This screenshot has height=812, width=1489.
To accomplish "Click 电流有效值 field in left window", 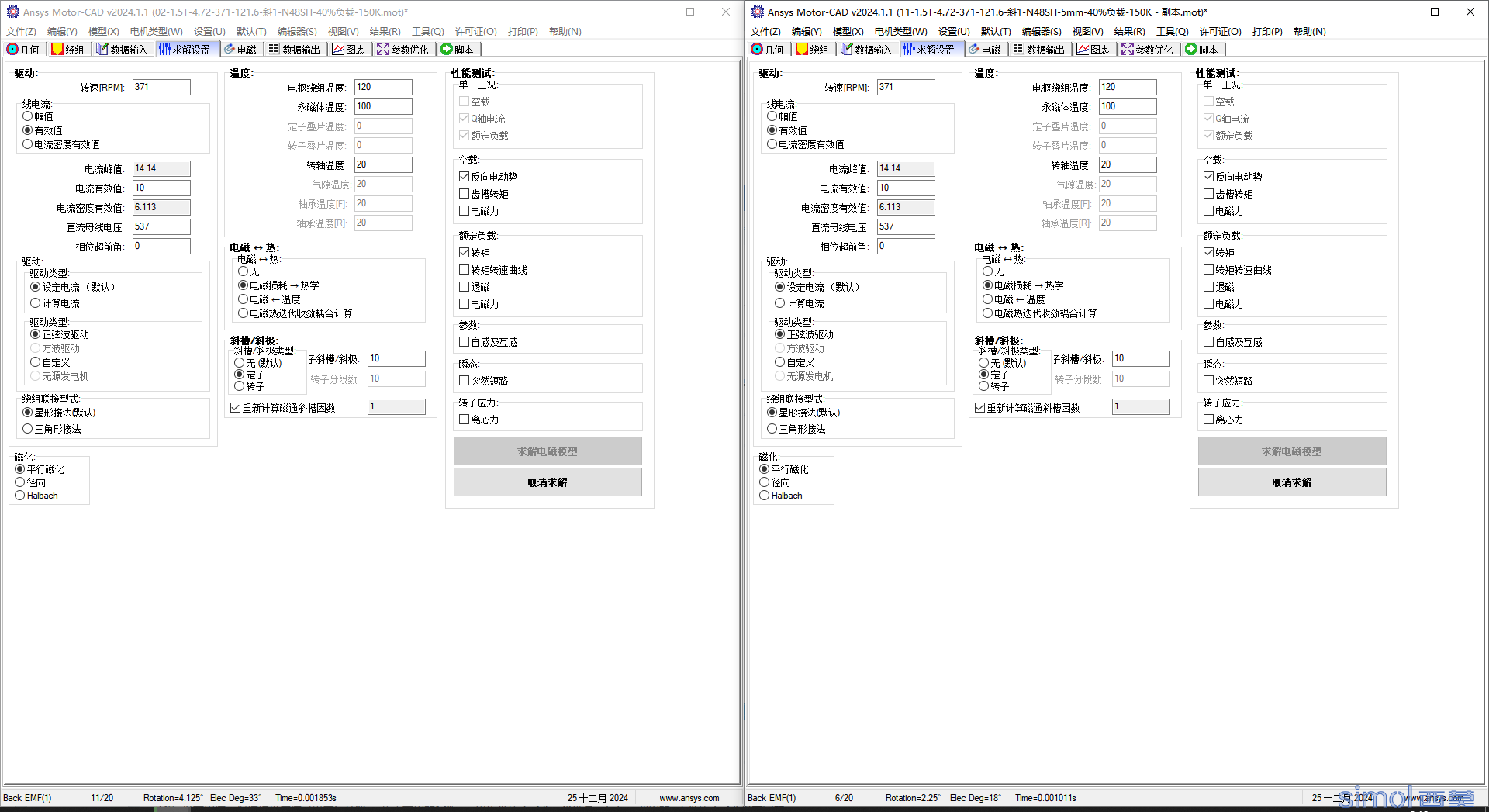I will (161, 188).
